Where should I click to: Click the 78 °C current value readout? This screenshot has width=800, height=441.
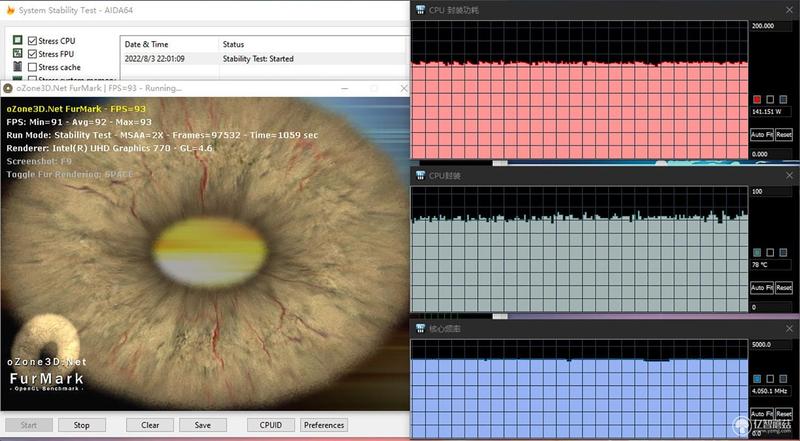click(771, 264)
